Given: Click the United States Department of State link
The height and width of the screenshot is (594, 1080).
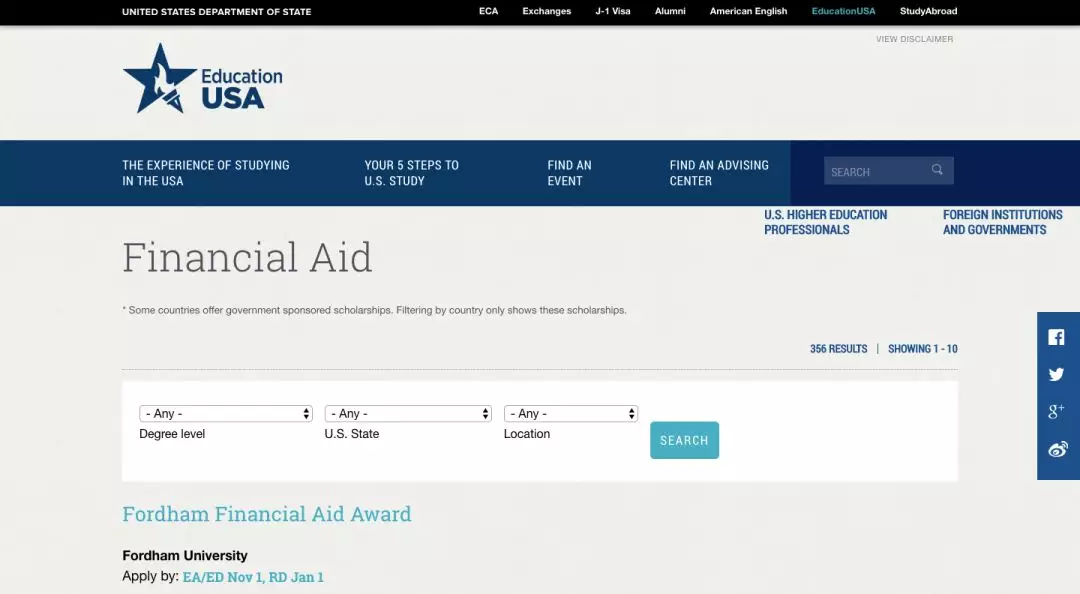Looking at the screenshot, I should pos(217,12).
